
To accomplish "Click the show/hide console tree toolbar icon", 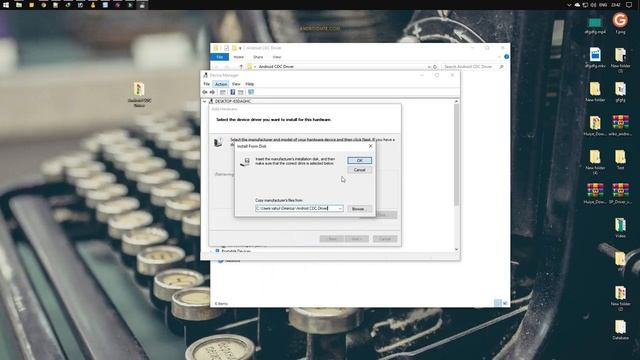I will pyautogui.click(x=222, y=92).
